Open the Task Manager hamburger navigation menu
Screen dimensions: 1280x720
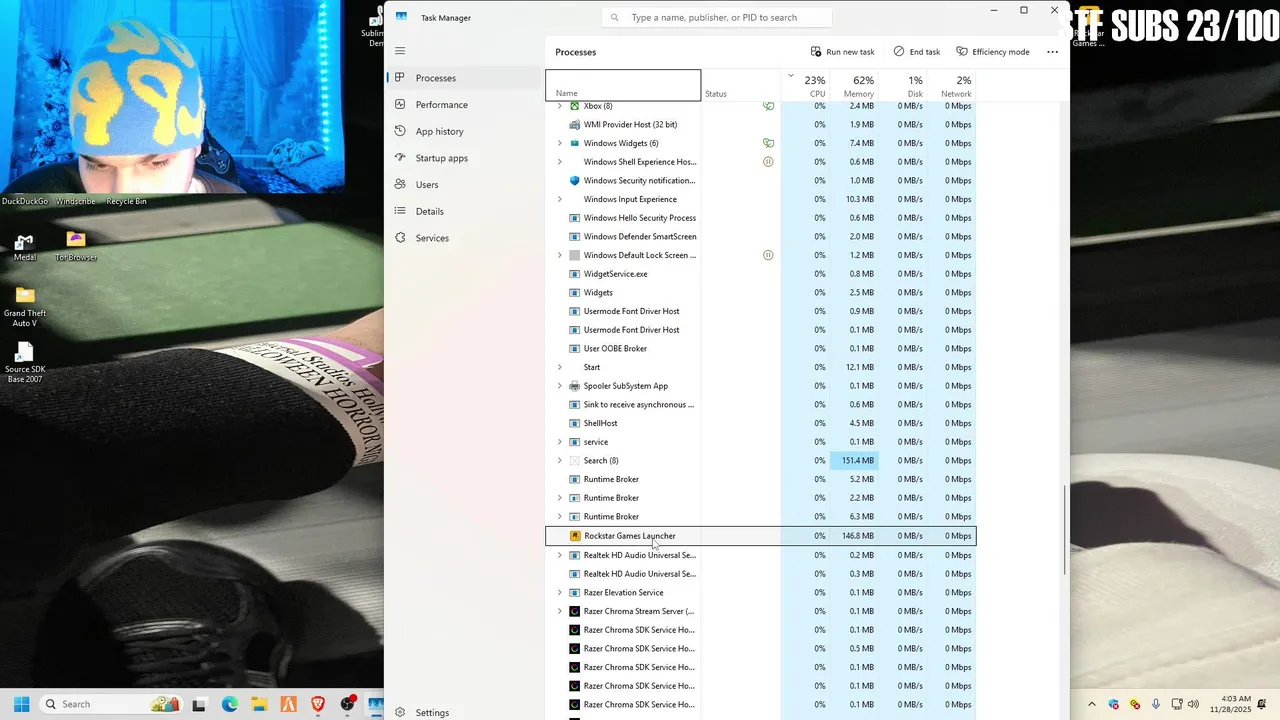(x=400, y=51)
